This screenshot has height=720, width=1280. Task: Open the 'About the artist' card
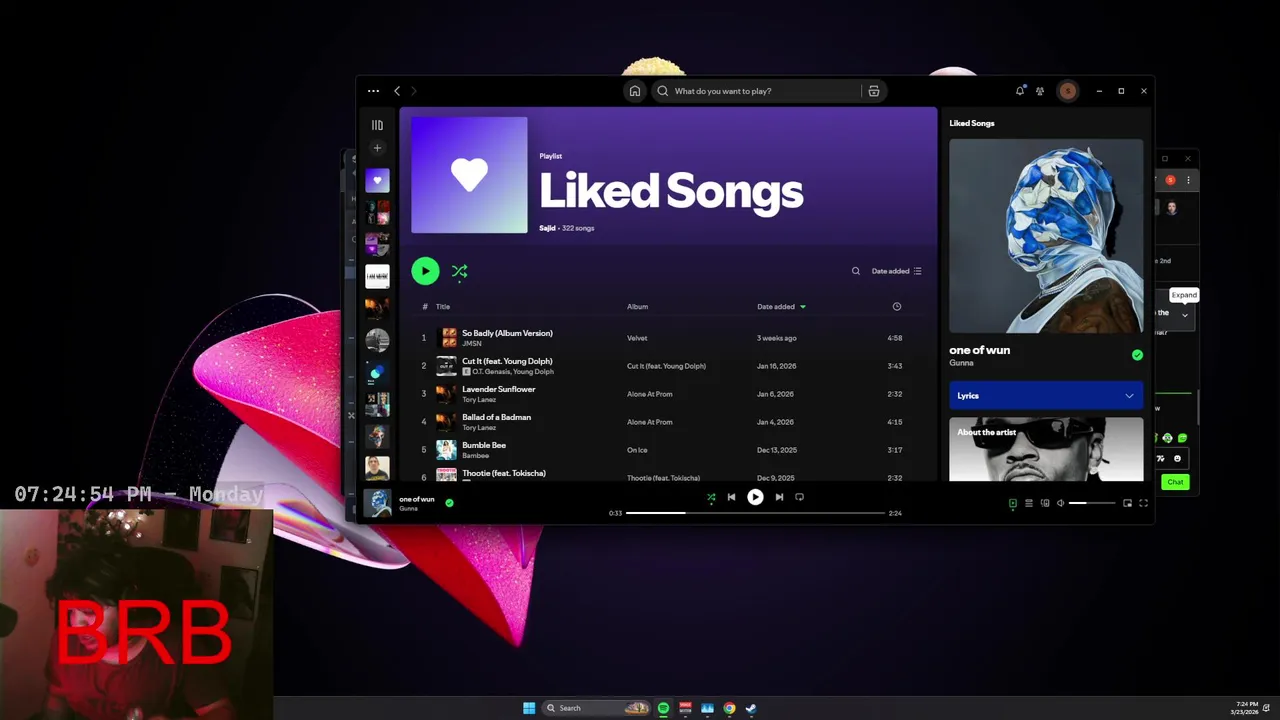pos(1046,449)
